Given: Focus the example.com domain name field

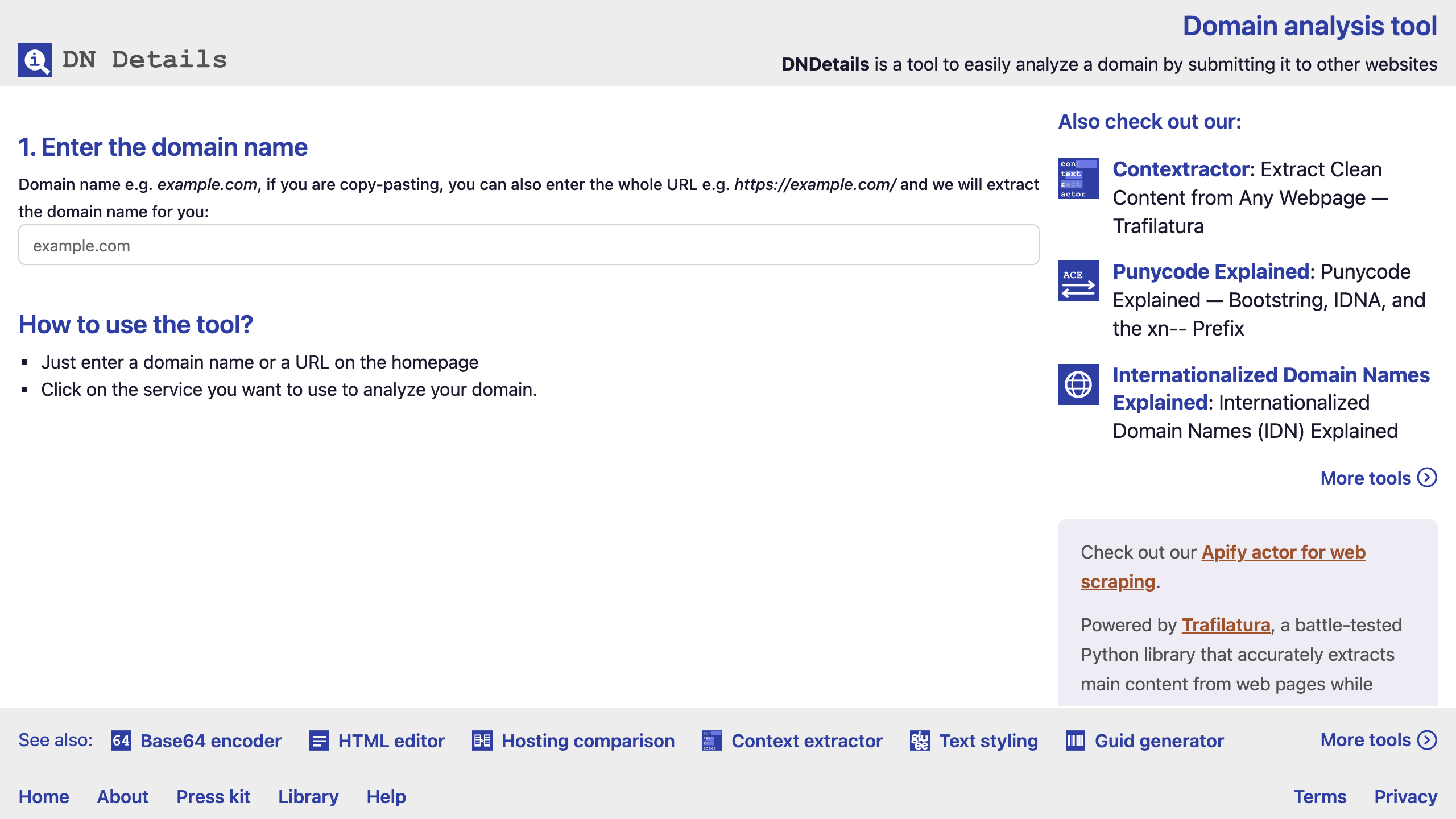Looking at the screenshot, I should [528, 245].
